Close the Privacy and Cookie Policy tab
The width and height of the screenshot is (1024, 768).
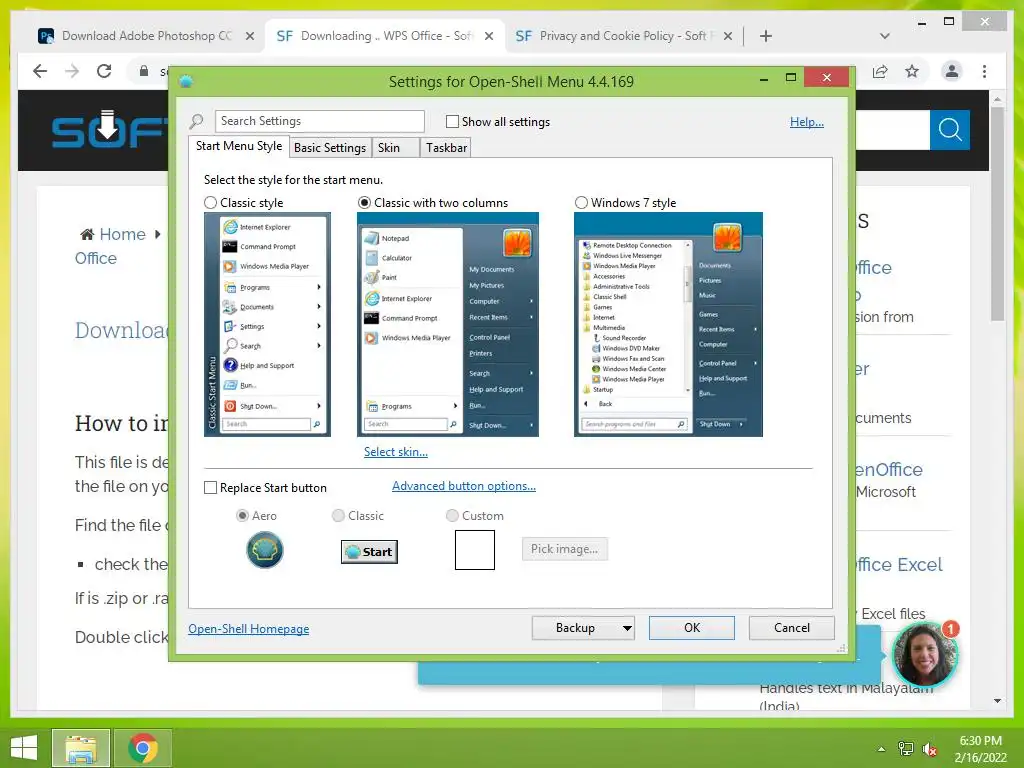728,36
